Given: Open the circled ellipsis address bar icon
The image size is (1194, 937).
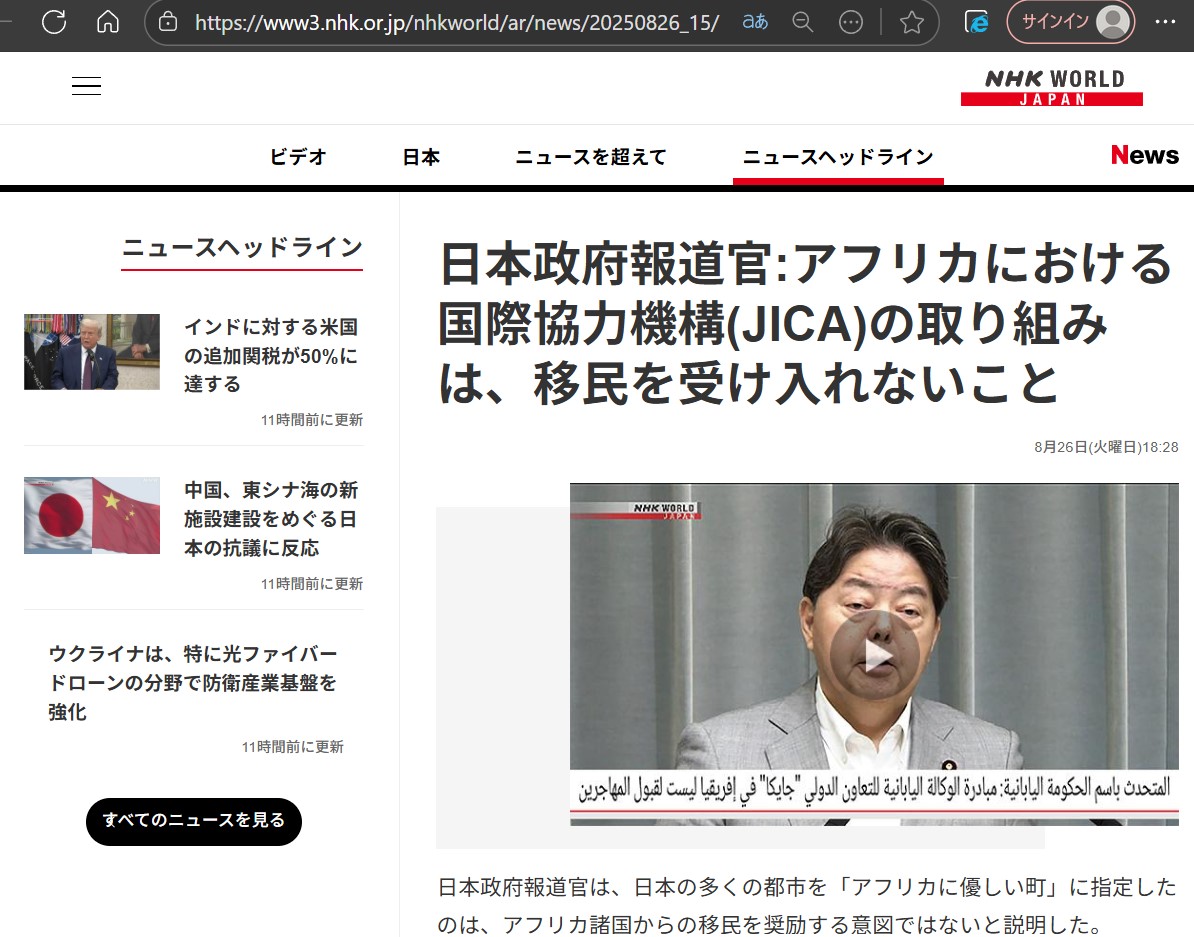Looking at the screenshot, I should tap(851, 22).
